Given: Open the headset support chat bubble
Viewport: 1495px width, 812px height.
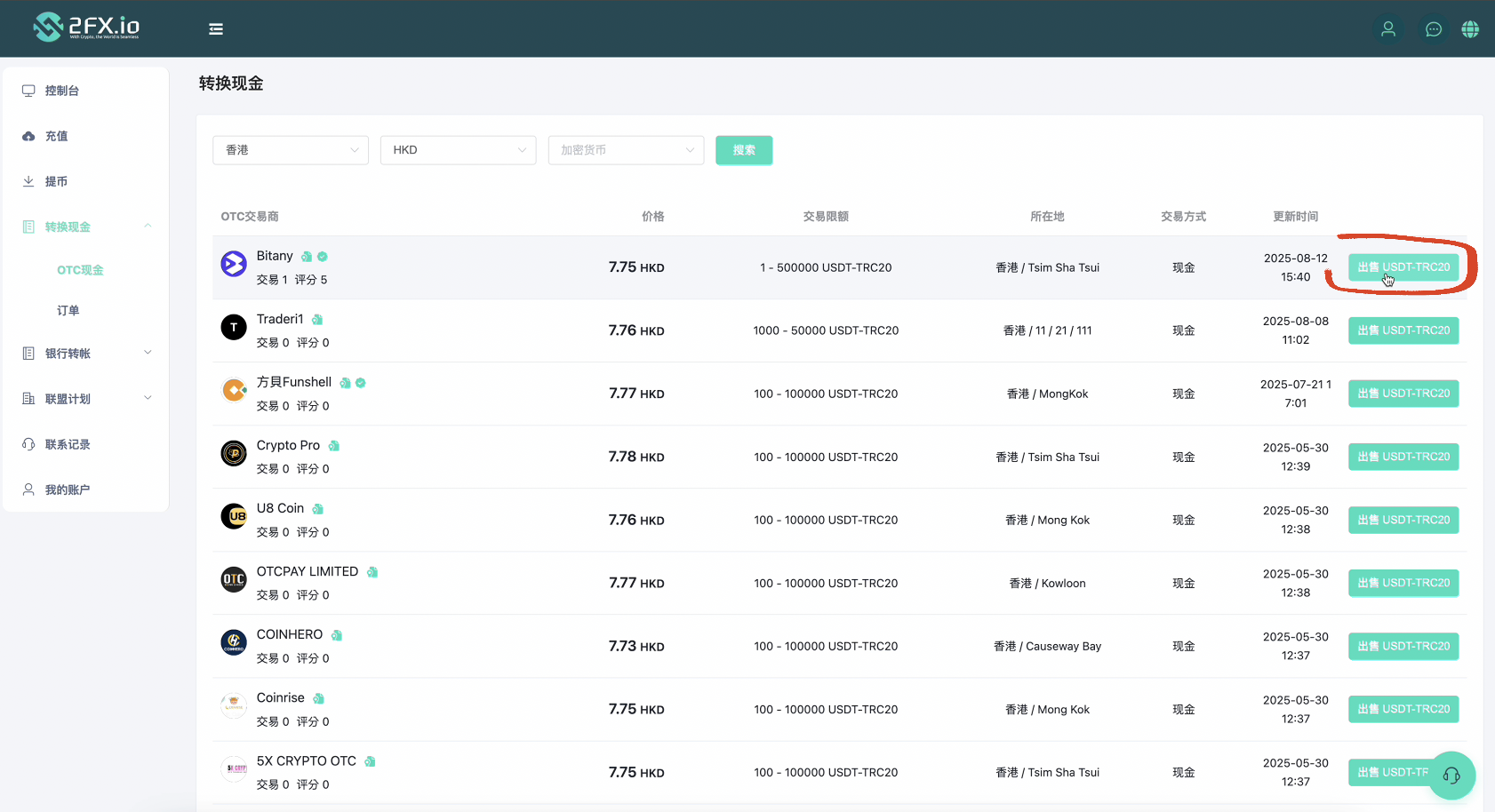Looking at the screenshot, I should [x=1451, y=776].
